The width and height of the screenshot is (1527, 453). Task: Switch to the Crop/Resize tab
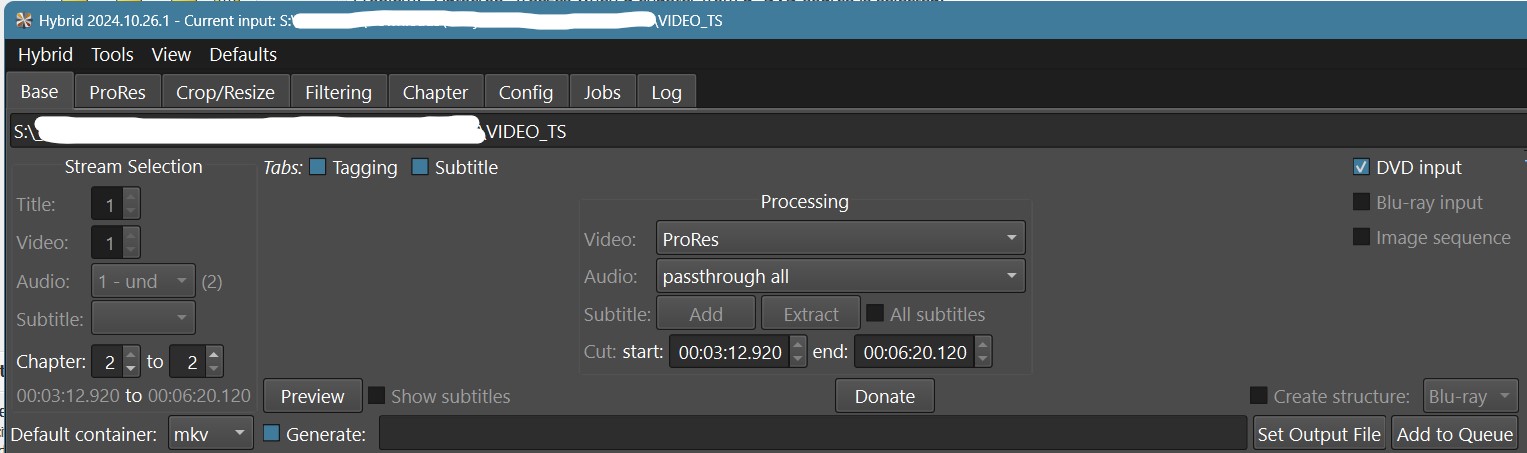click(x=225, y=92)
